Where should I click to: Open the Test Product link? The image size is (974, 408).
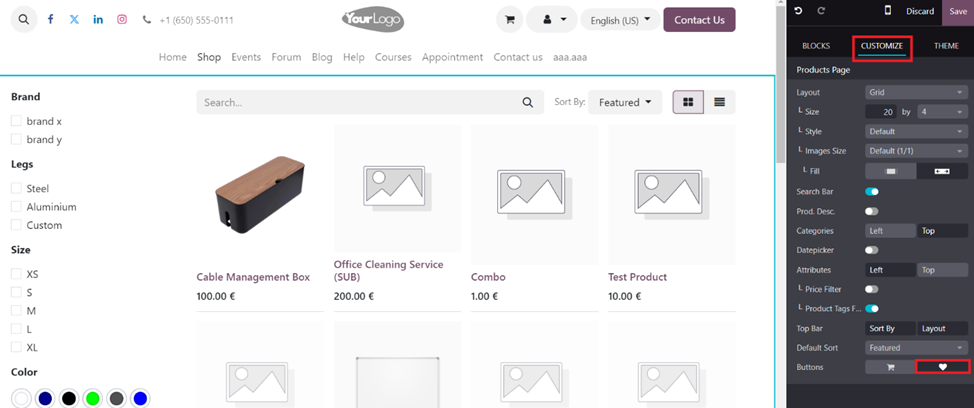tap(637, 277)
